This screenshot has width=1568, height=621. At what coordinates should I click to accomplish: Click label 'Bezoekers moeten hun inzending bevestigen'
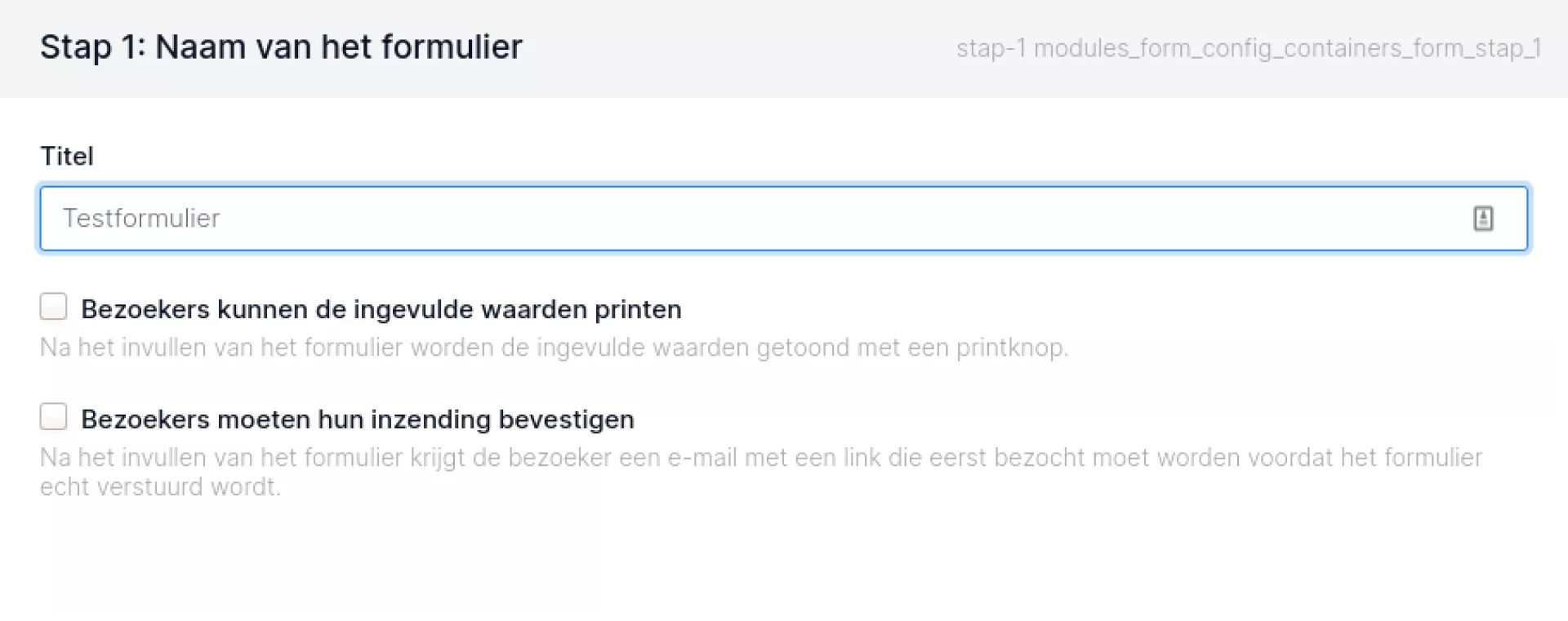[x=357, y=419]
